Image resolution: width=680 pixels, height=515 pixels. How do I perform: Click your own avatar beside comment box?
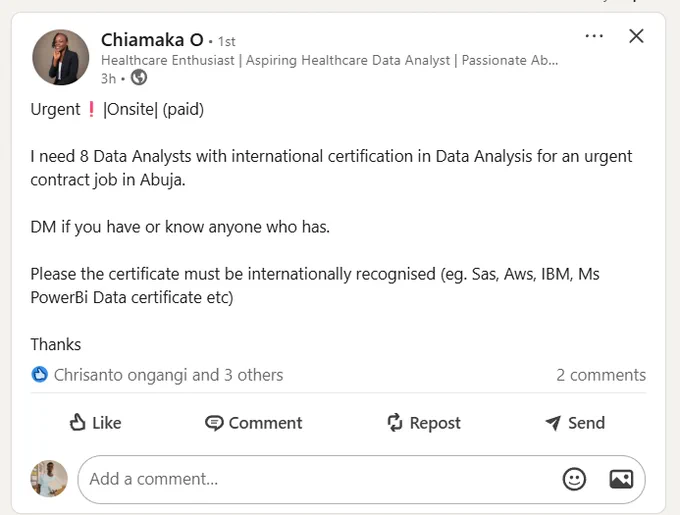[x=49, y=479]
